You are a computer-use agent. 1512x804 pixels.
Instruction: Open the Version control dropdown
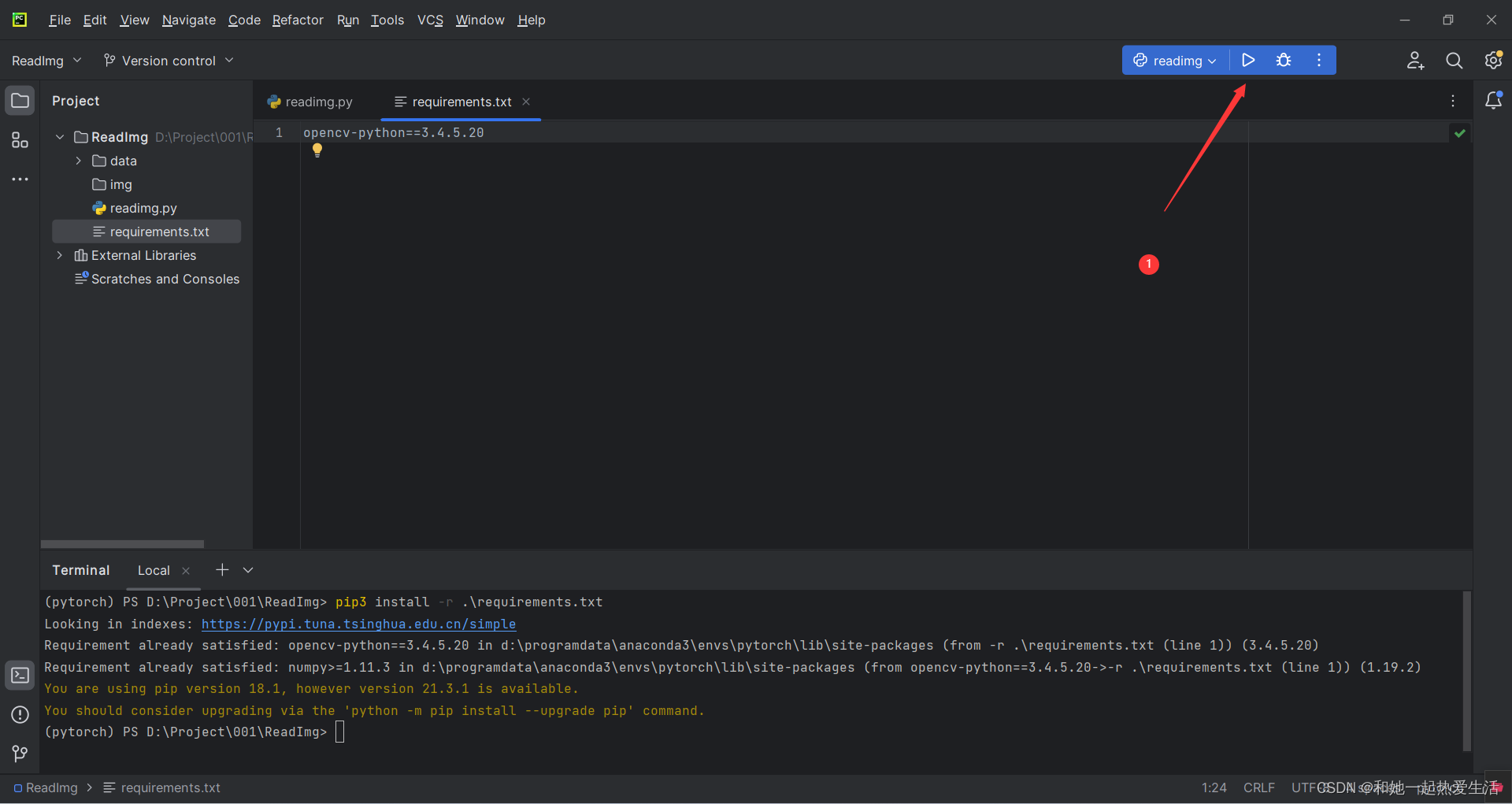tap(169, 61)
